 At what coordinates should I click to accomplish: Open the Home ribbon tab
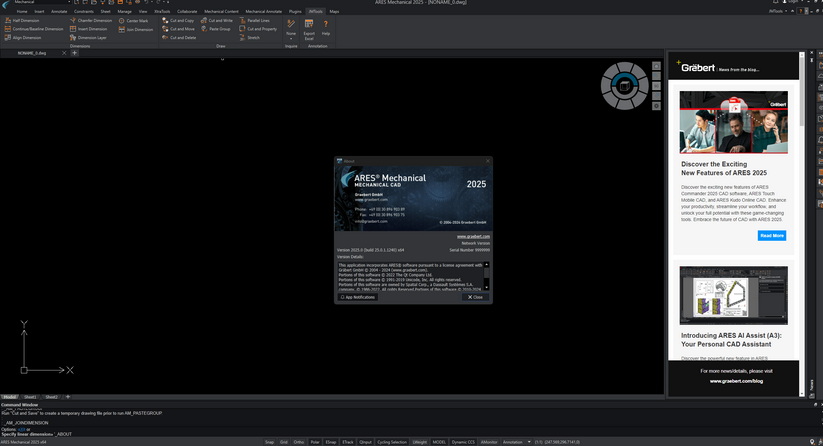click(22, 11)
